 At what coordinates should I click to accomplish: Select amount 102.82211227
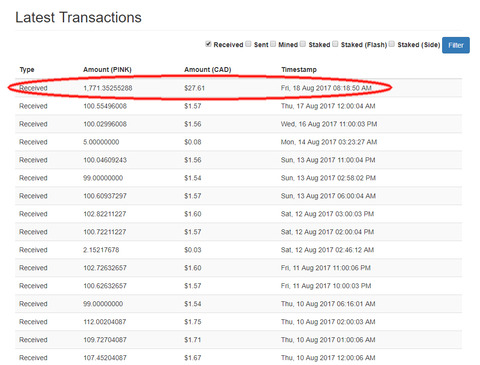point(105,214)
